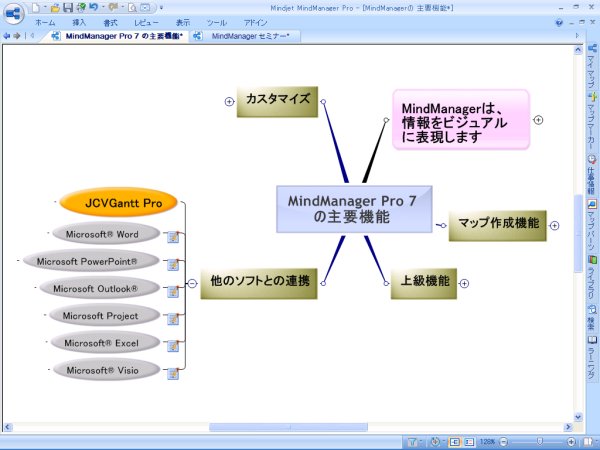Expand the pink MindManagerは topic

tap(538, 120)
